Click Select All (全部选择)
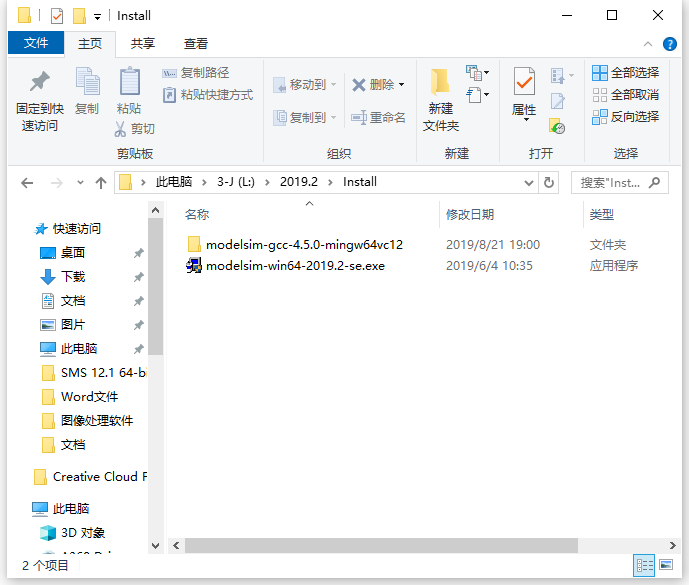This screenshot has height=585, width=689. click(x=625, y=73)
